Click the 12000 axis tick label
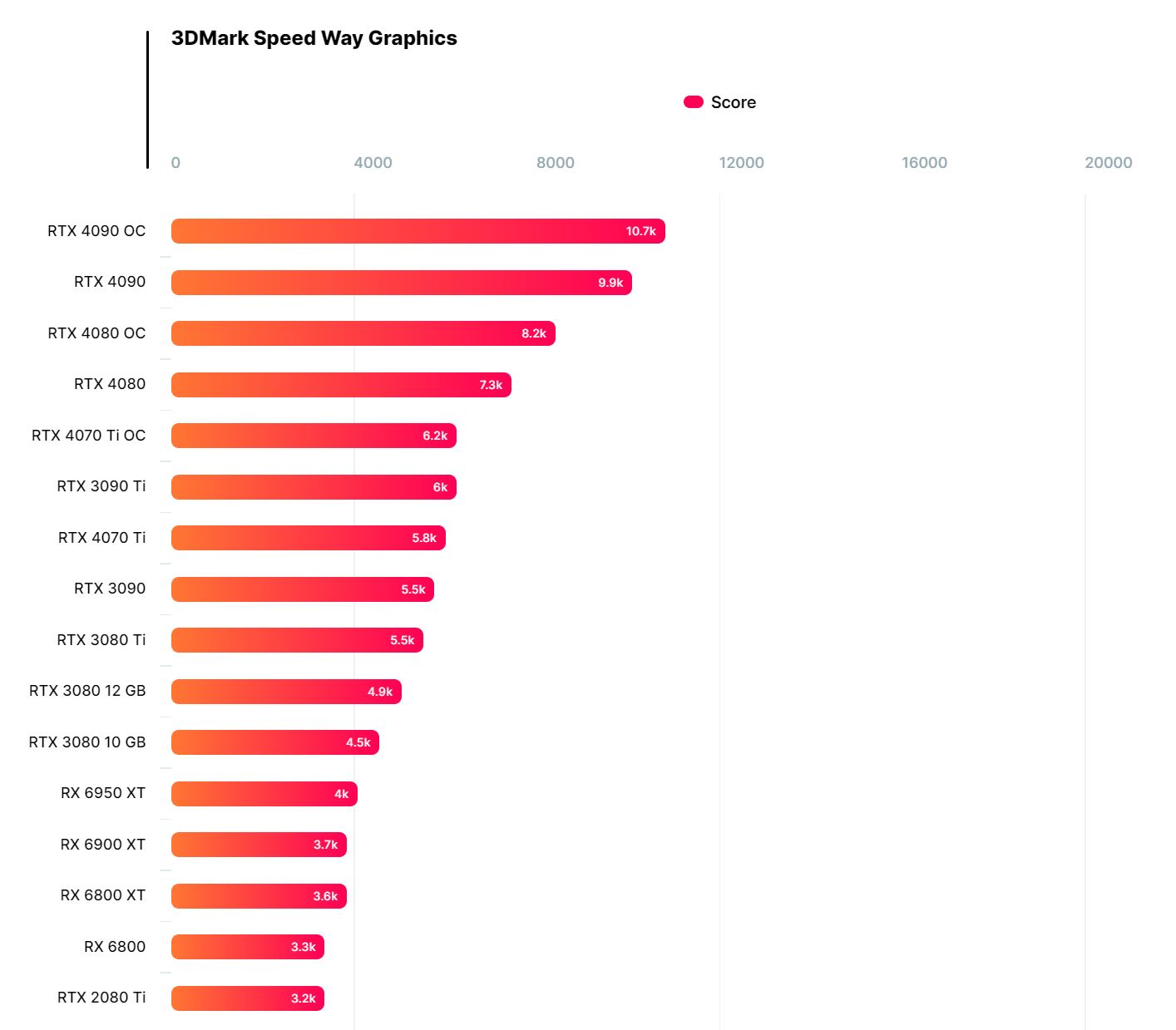 point(741,163)
